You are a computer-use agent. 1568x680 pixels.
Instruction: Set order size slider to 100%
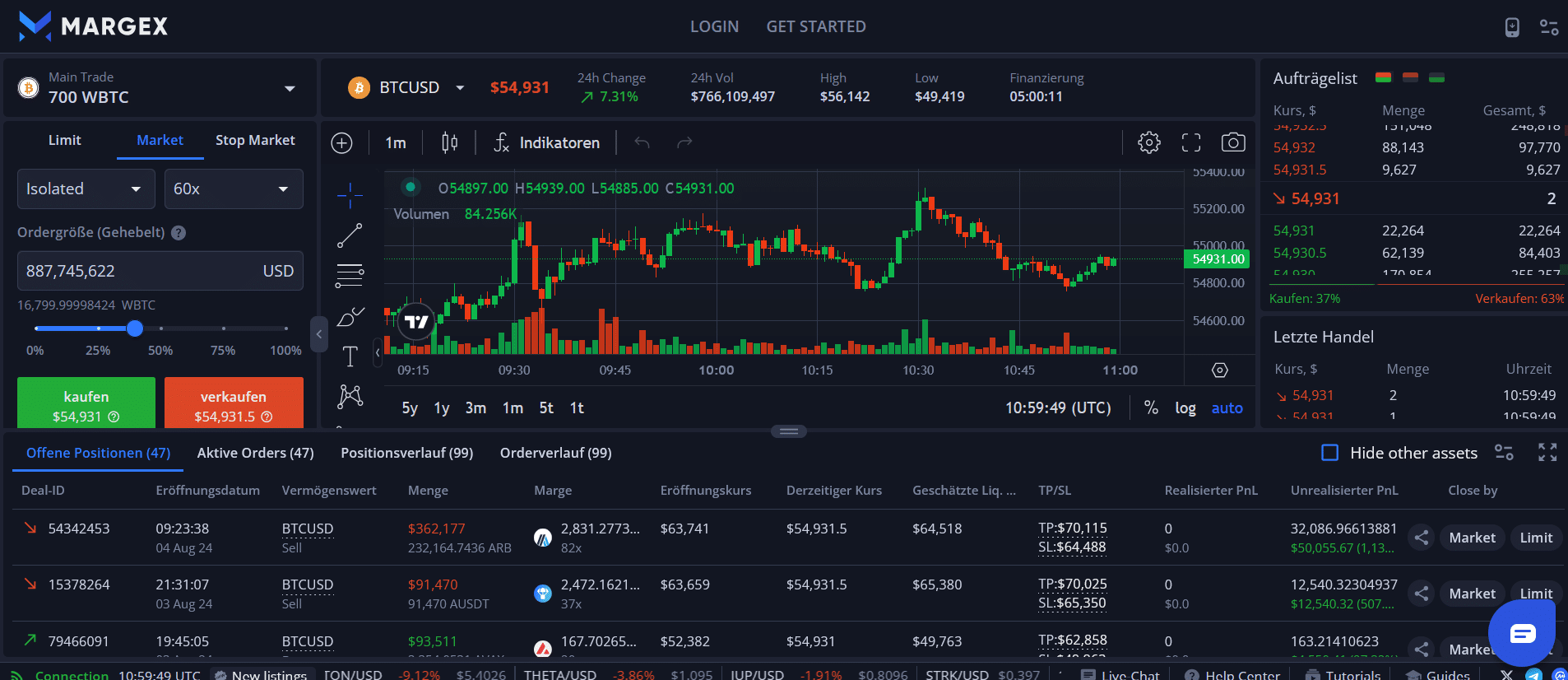[286, 328]
